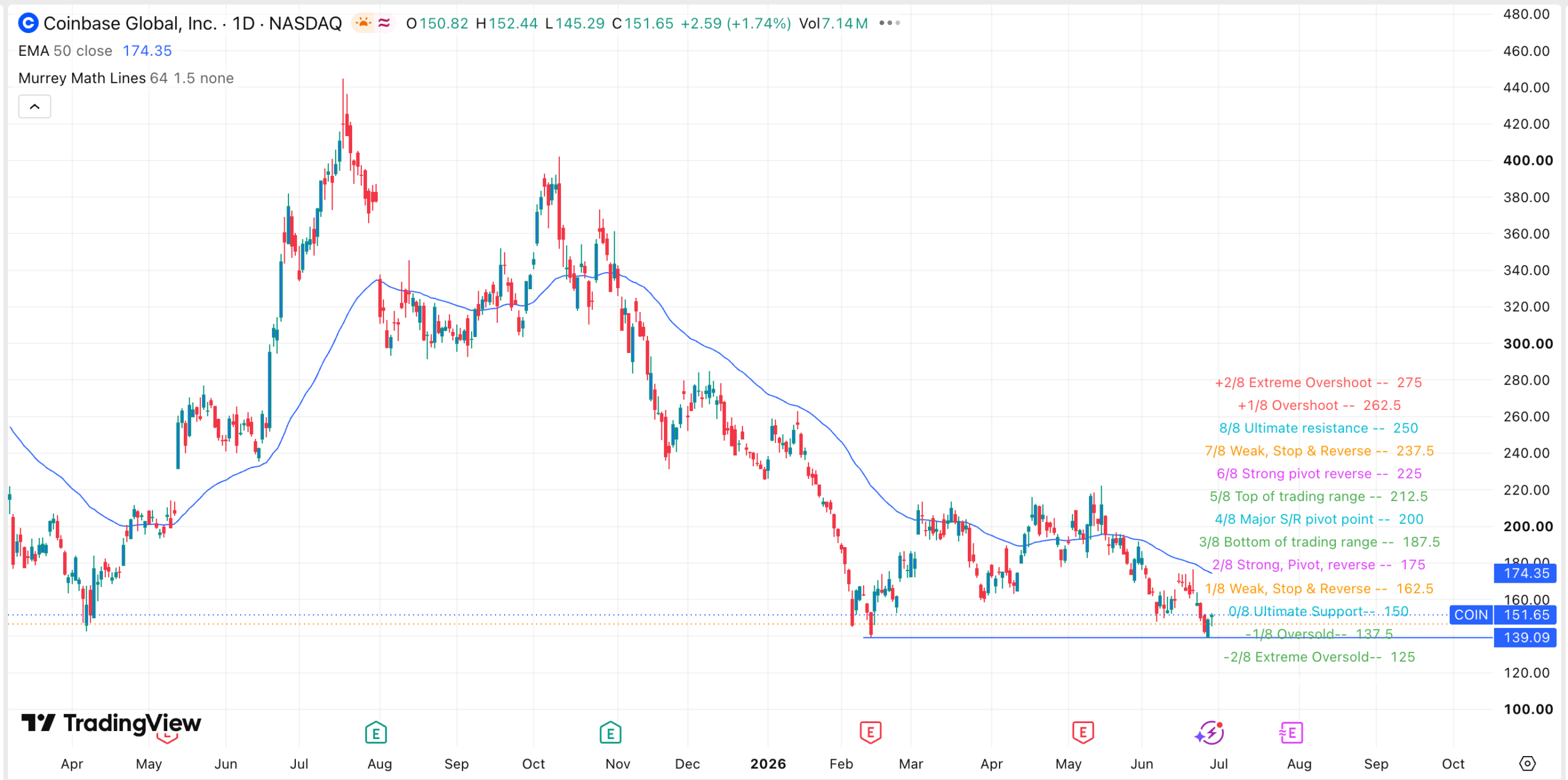Click the orange market status sun icon
Viewport: 1568px width, 780px height.
364,23
